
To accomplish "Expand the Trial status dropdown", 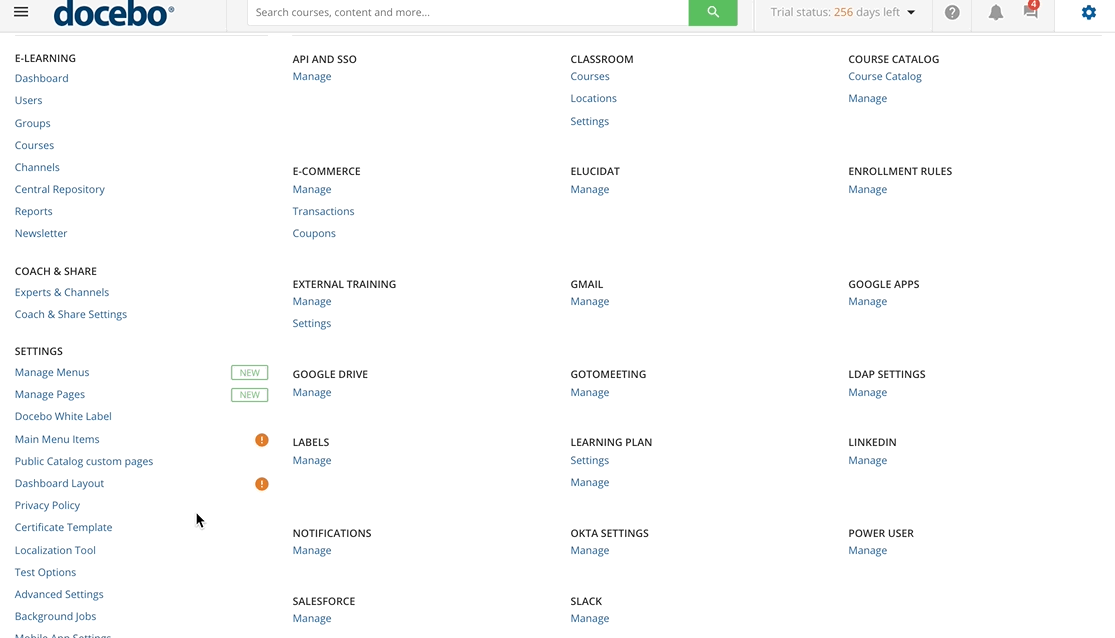I will (843, 12).
